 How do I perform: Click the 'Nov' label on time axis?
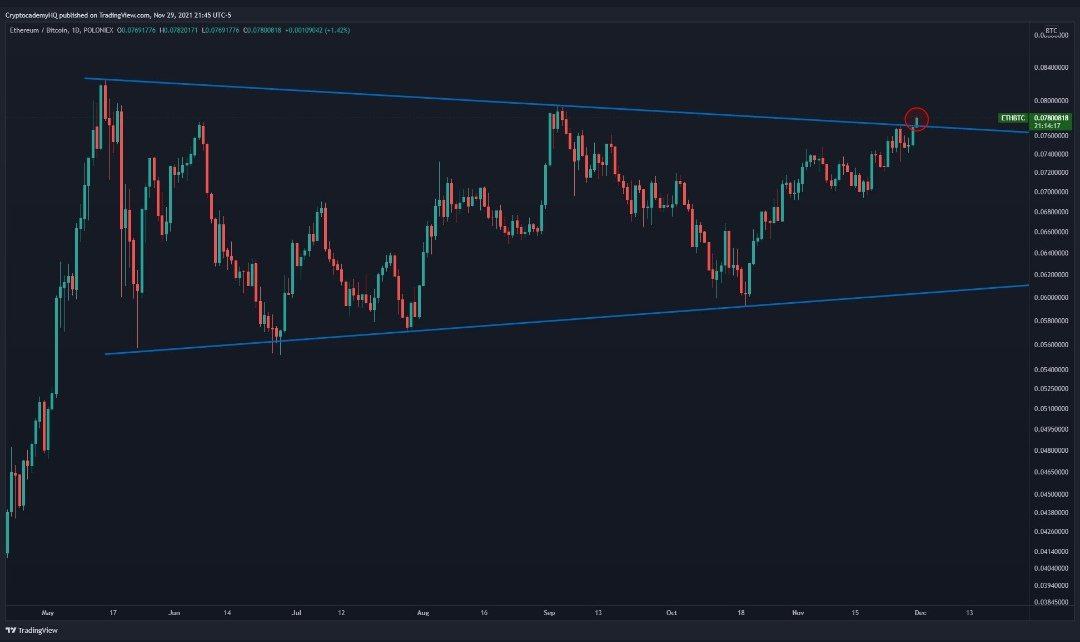point(798,612)
